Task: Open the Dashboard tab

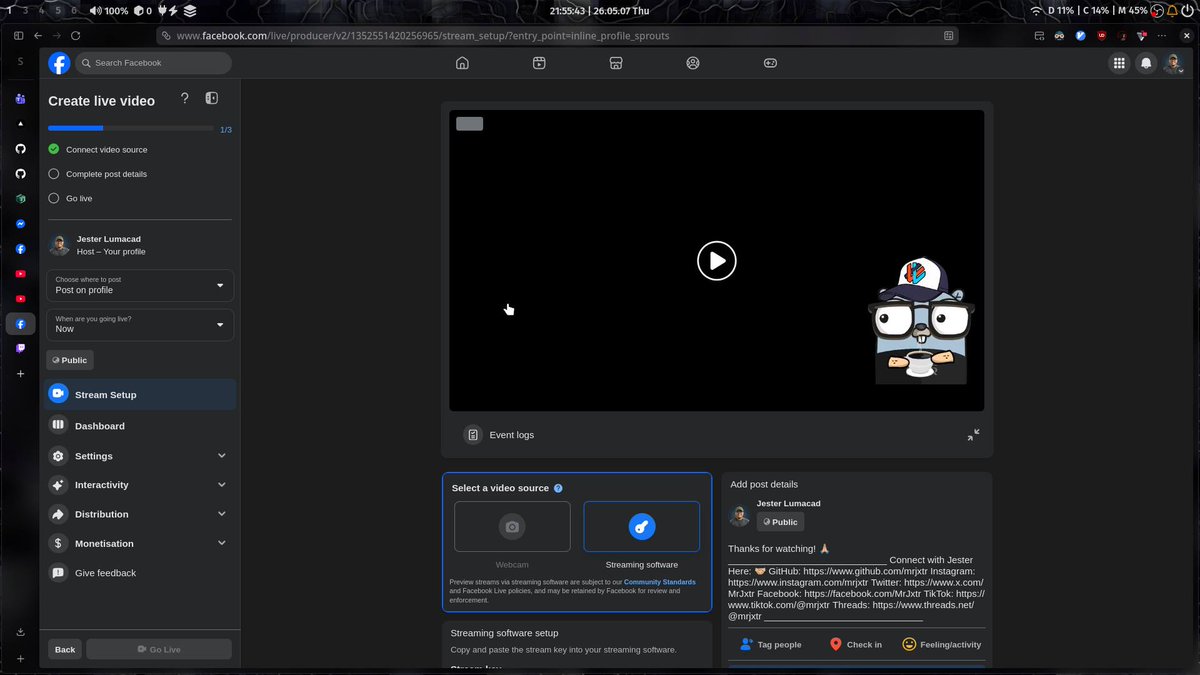Action: click(140, 425)
